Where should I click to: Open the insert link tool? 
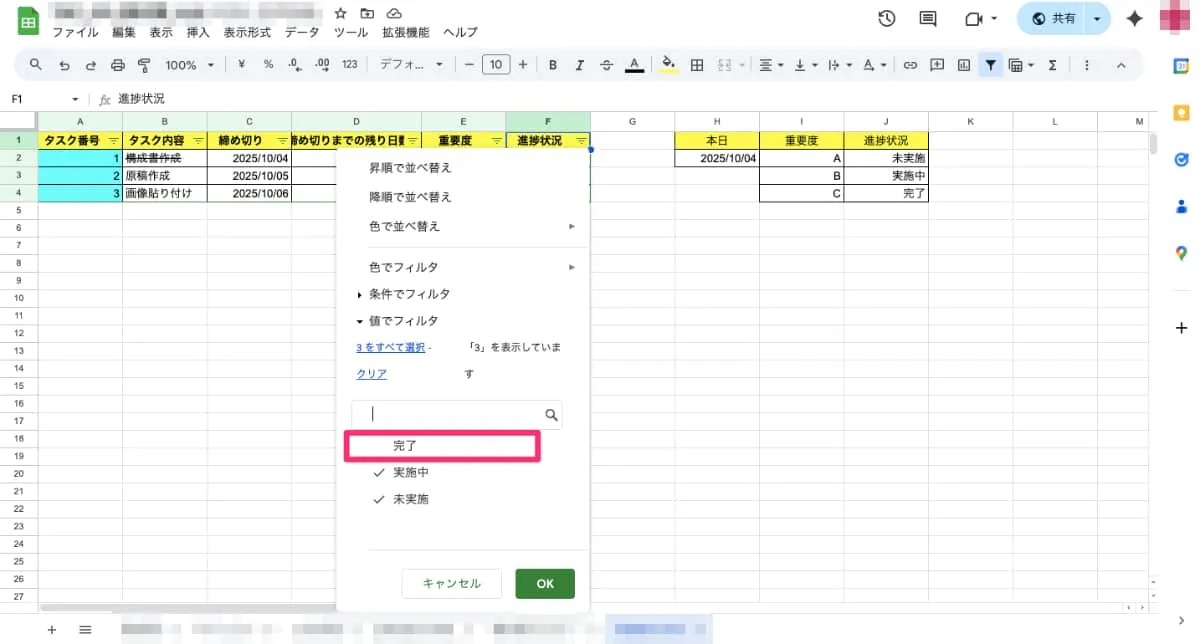(x=910, y=64)
